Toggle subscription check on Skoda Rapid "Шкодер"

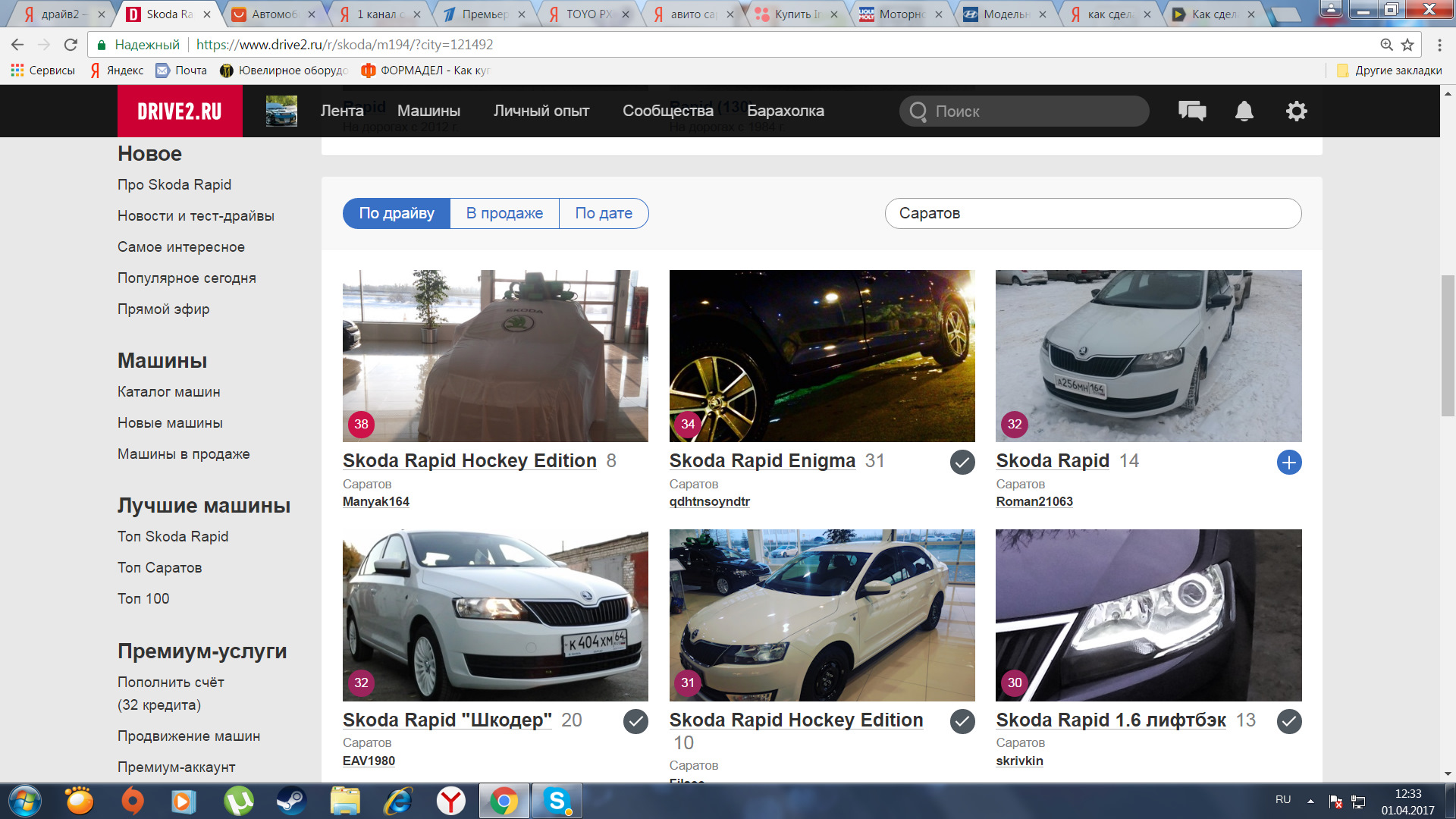pos(635,721)
